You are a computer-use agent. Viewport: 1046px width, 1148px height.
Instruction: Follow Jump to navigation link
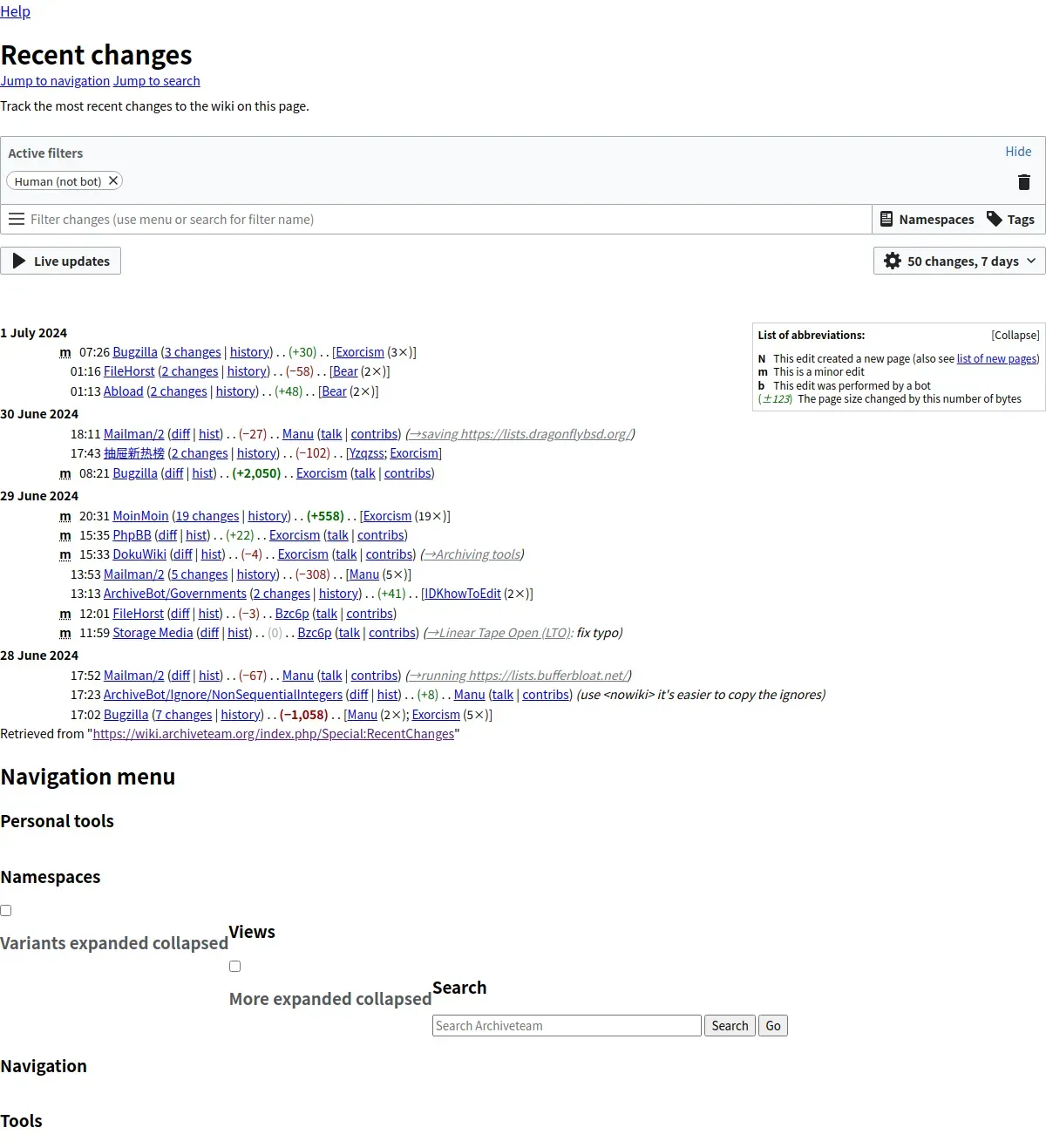tap(55, 81)
